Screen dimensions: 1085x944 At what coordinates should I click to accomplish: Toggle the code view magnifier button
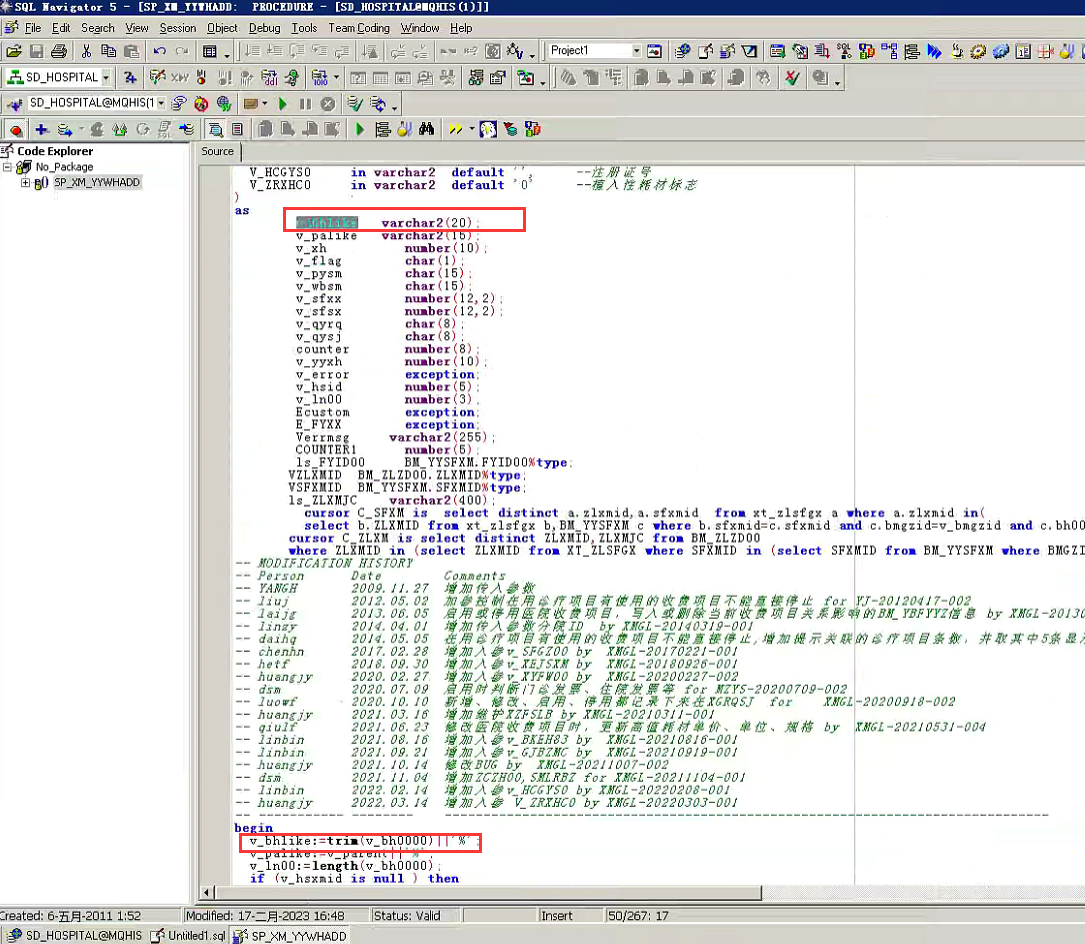click(x=215, y=129)
